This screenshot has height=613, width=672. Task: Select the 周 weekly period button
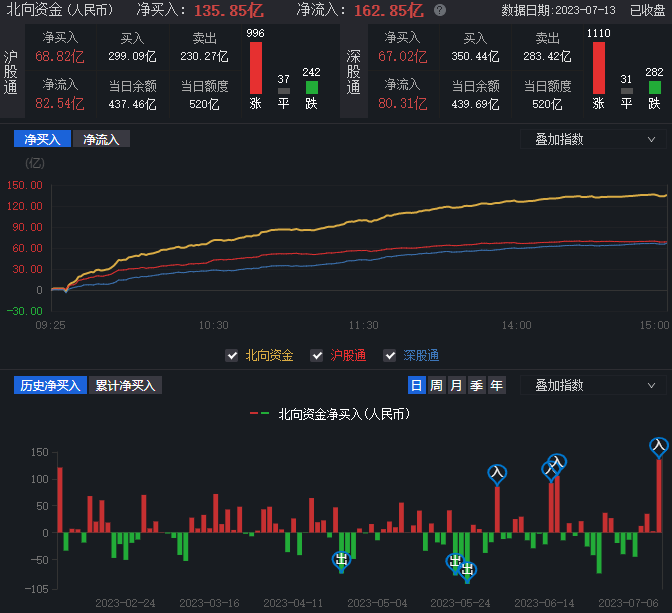coord(436,385)
